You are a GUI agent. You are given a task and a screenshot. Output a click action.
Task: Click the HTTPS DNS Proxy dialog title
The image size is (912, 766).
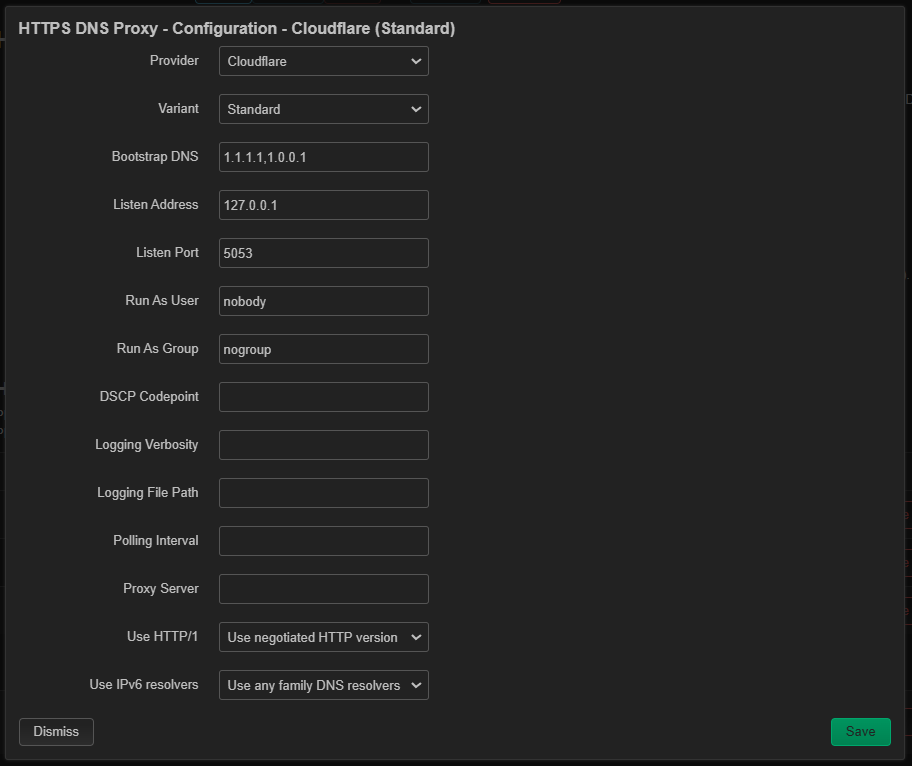pos(237,28)
